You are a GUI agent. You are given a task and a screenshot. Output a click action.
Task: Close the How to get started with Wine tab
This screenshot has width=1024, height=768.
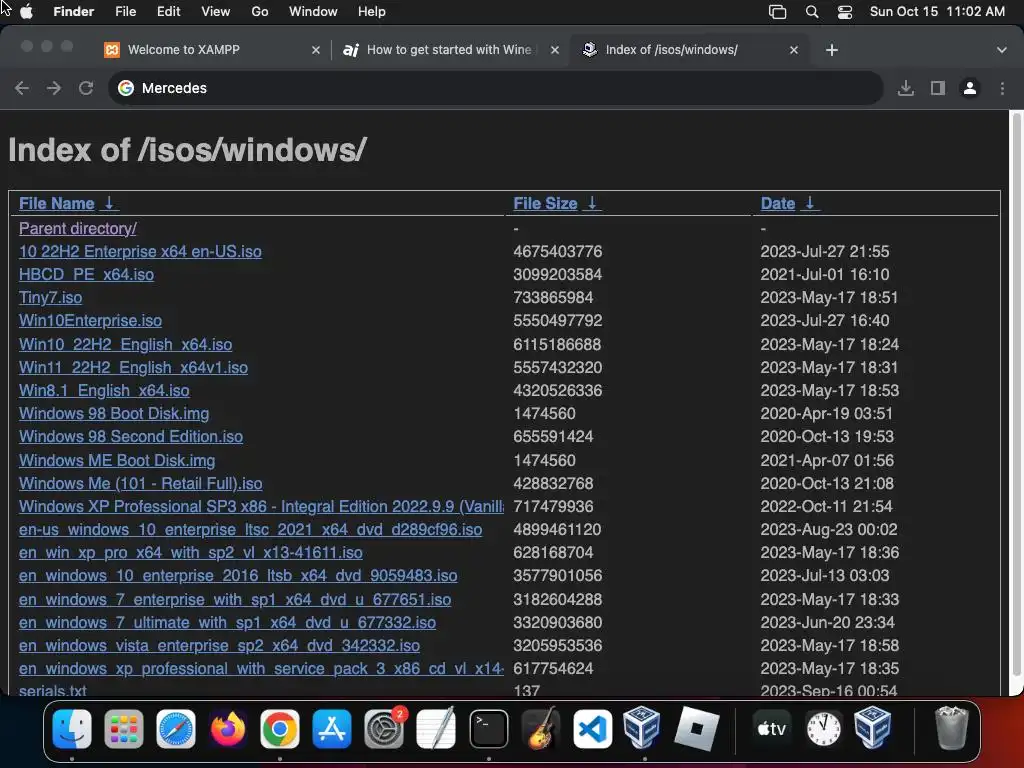554,50
